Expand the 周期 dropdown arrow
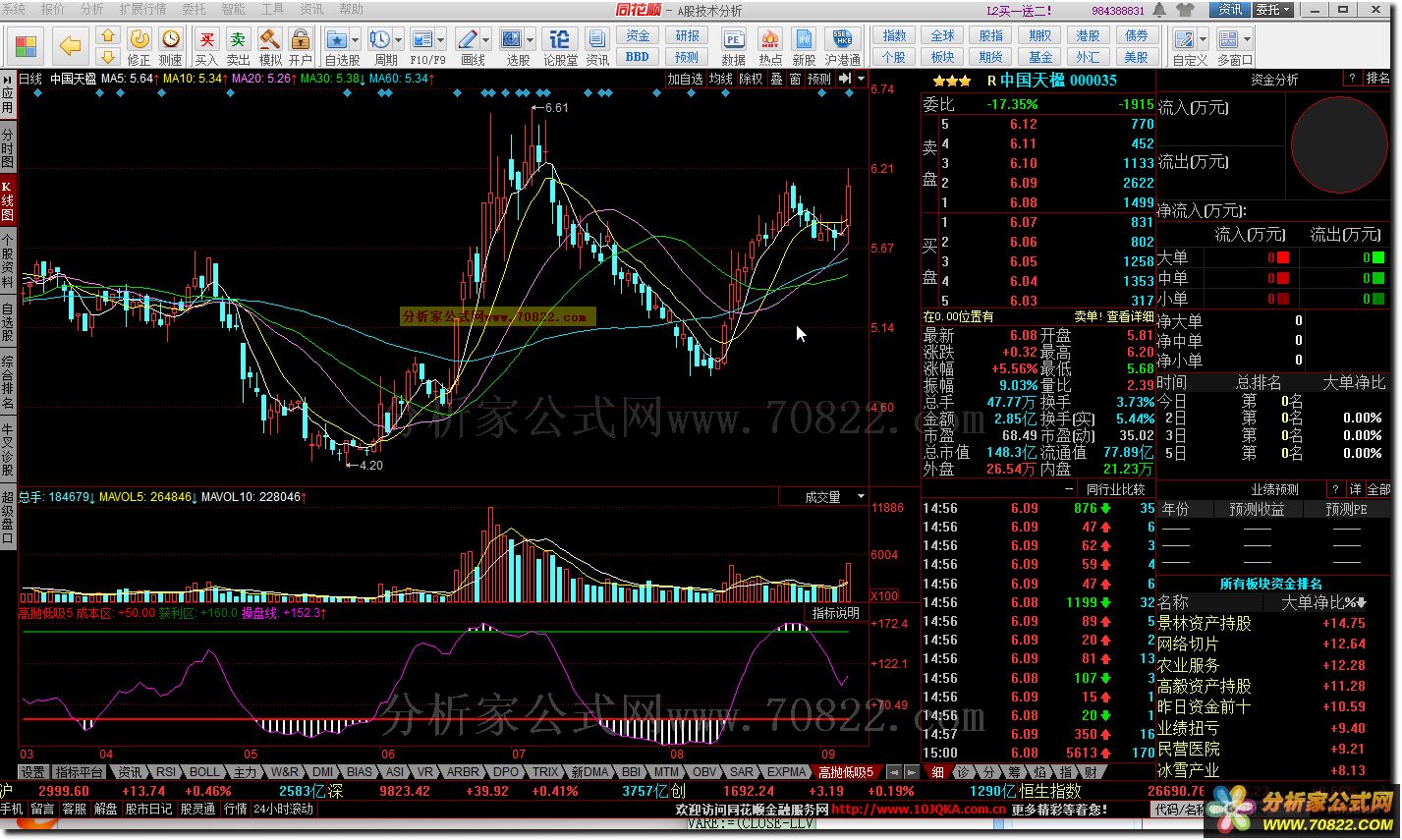The width and height of the screenshot is (1402, 840). pyautogui.click(x=399, y=40)
